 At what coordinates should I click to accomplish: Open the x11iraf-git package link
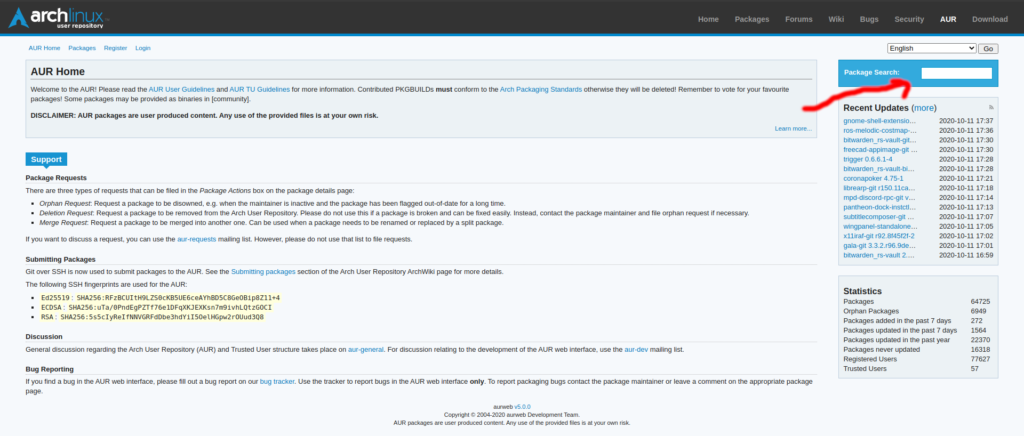click(878, 236)
